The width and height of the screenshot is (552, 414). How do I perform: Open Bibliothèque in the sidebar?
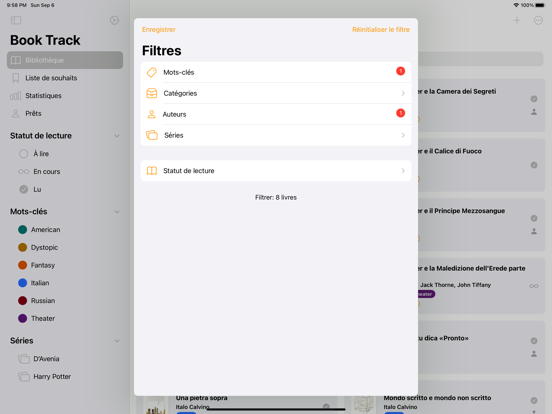point(65,60)
